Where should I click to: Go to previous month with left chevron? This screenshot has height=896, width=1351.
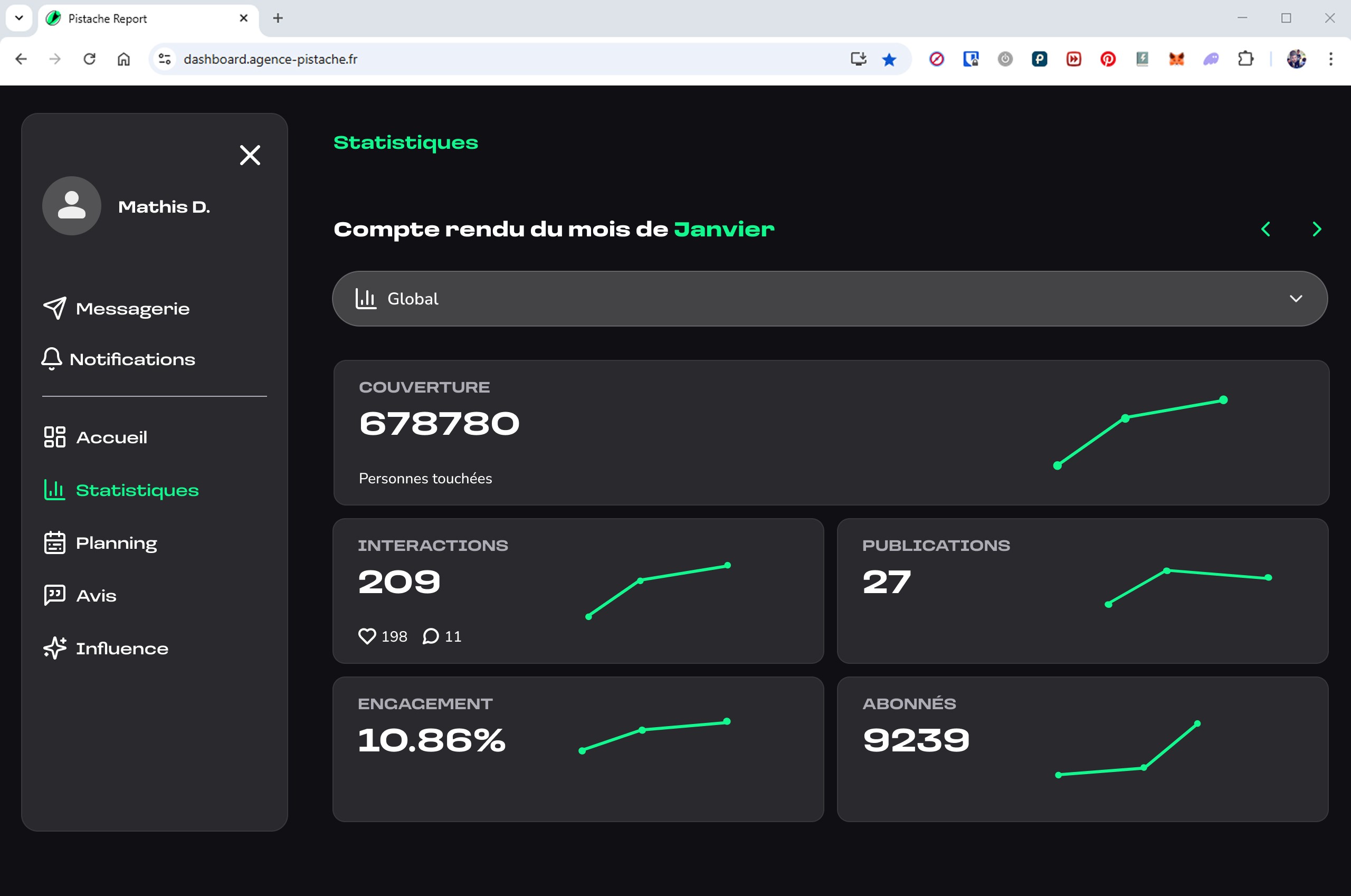[1266, 229]
